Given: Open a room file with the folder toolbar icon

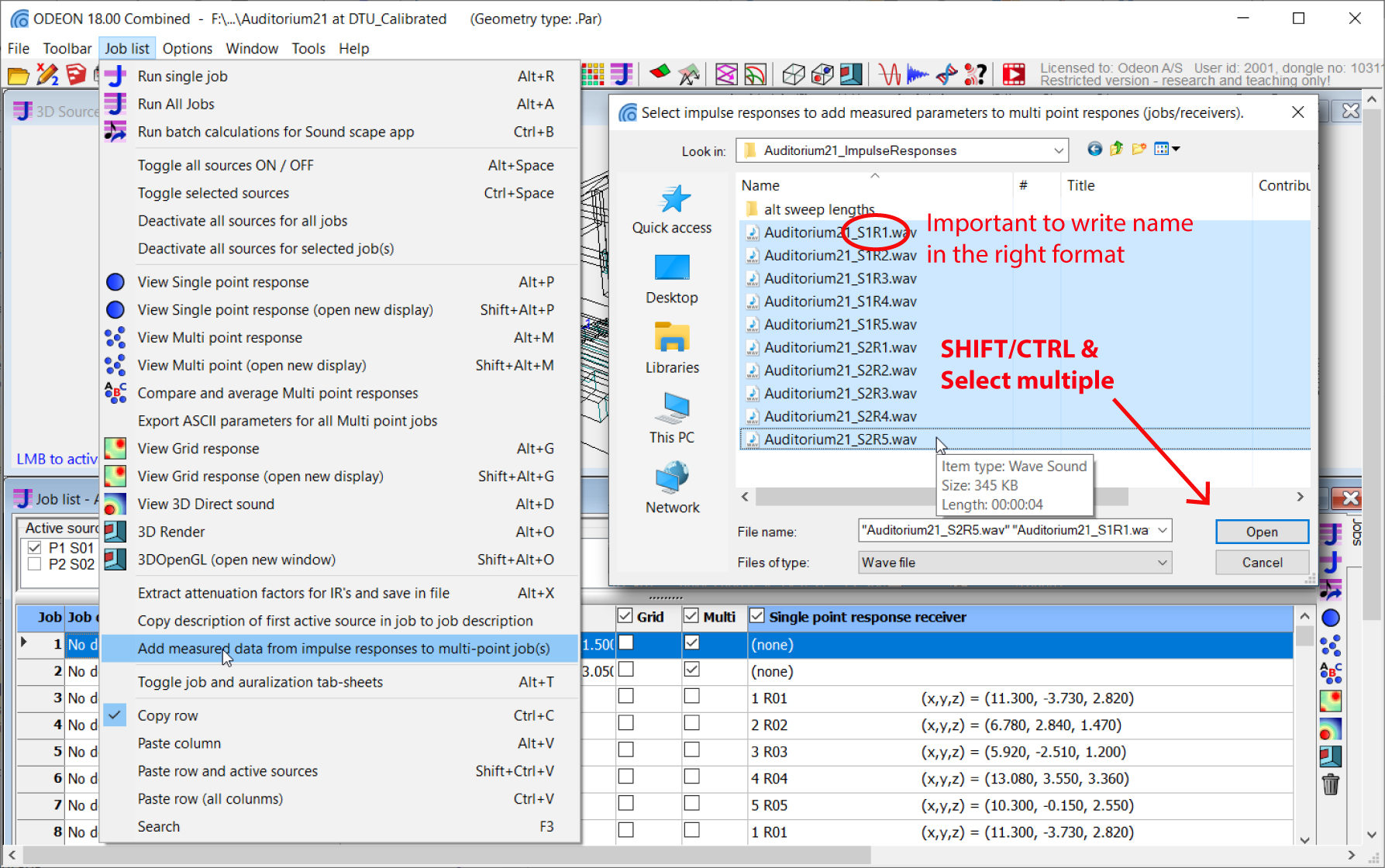Looking at the screenshot, I should coord(18,75).
